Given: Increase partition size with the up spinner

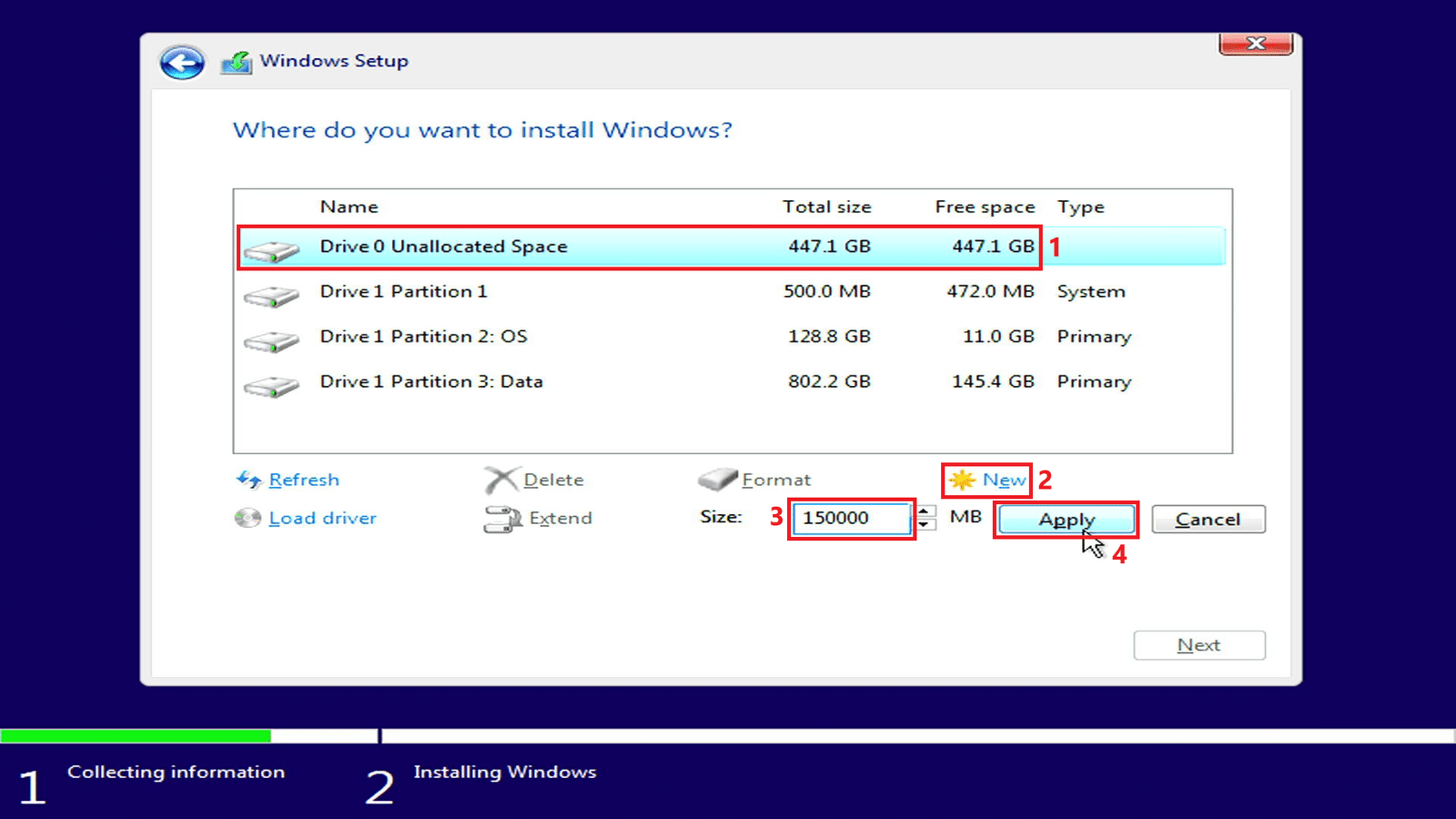Looking at the screenshot, I should 925,511.
